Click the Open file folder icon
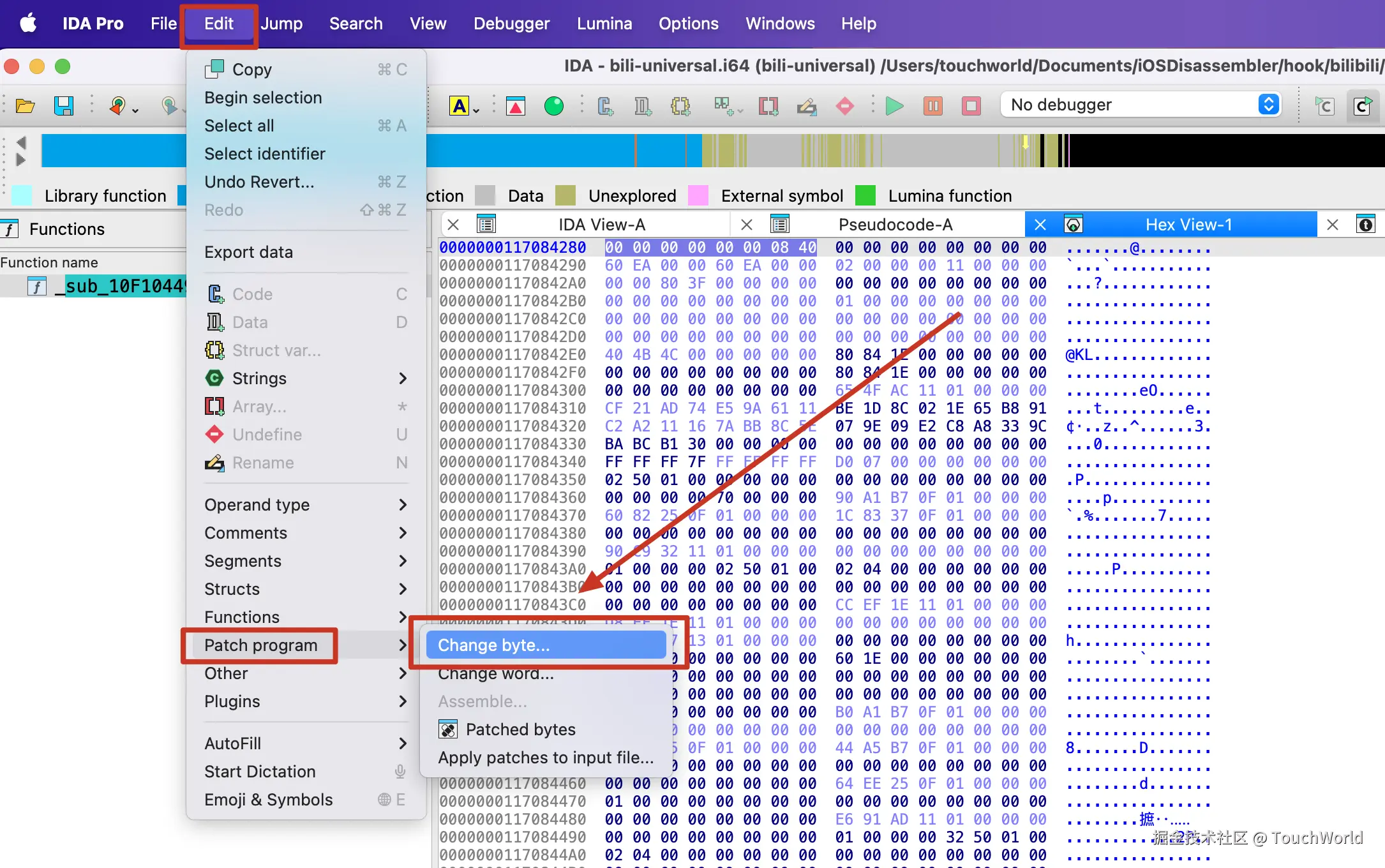Image resolution: width=1385 pixels, height=868 pixels. (x=25, y=106)
